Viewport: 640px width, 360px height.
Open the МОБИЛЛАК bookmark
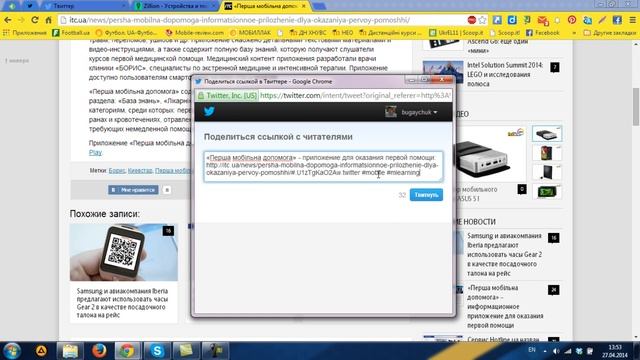pos(250,32)
